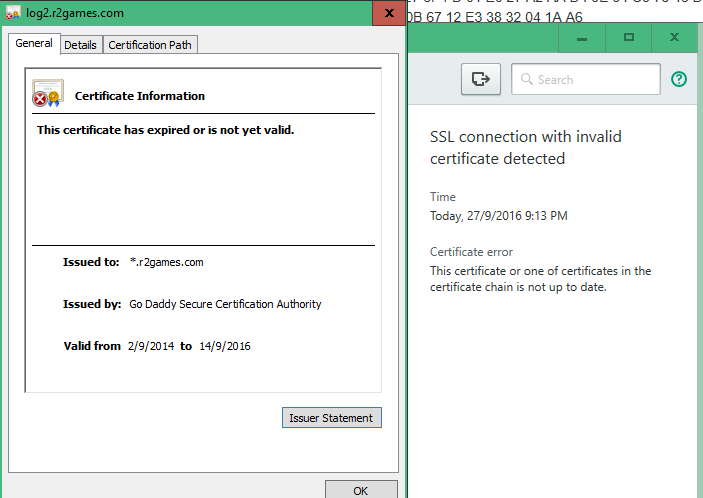Click the export icon beside the search box
Image resolution: width=703 pixels, height=498 pixels.
tap(480, 80)
